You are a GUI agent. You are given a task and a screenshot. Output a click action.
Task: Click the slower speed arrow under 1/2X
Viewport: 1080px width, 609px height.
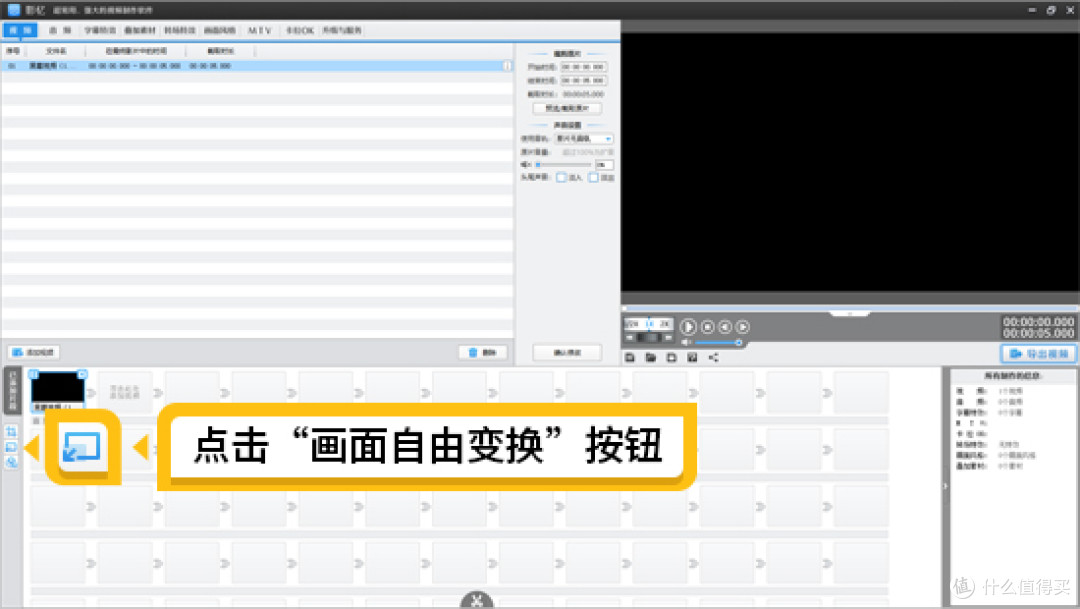[x=630, y=338]
